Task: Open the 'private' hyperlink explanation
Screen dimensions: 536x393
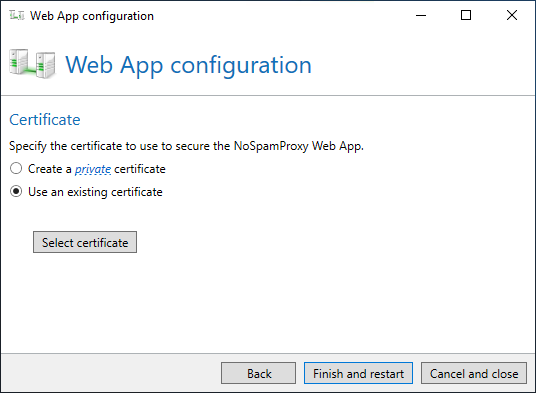Action: pyautogui.click(x=93, y=169)
